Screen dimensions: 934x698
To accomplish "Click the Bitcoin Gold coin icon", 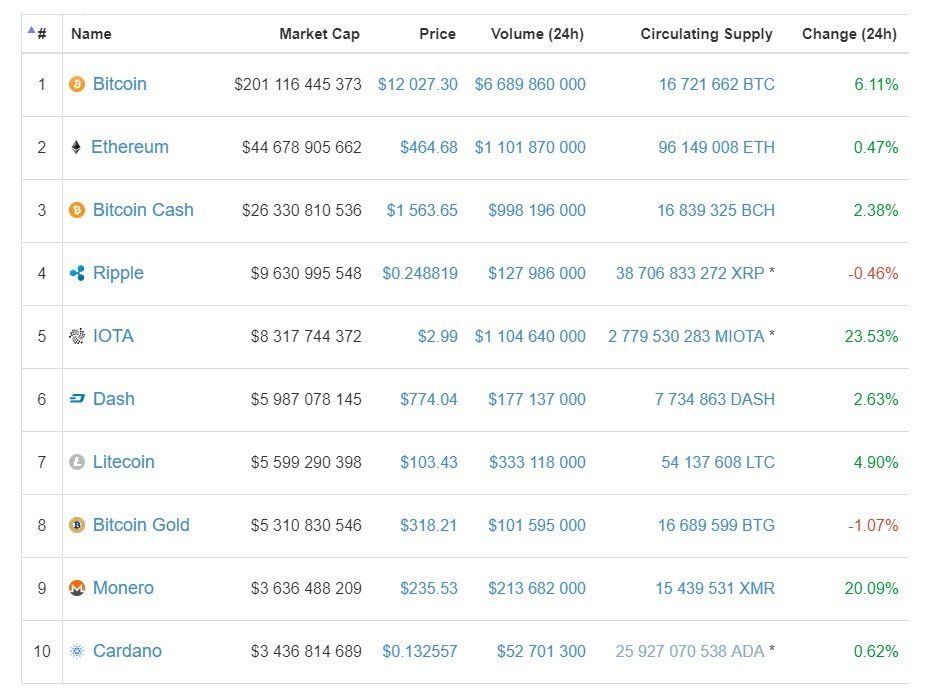I will [x=77, y=526].
